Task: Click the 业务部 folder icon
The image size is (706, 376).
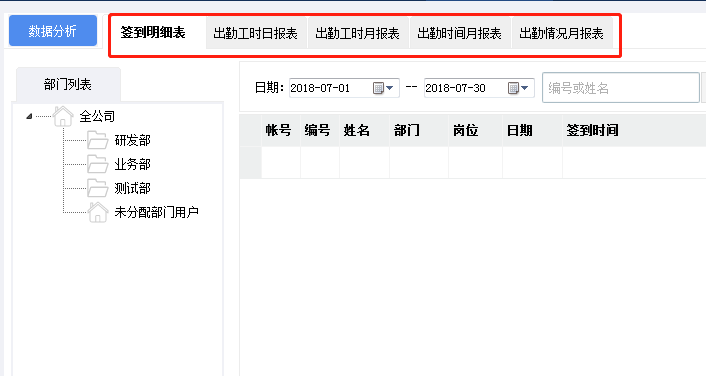Action: [x=97, y=164]
